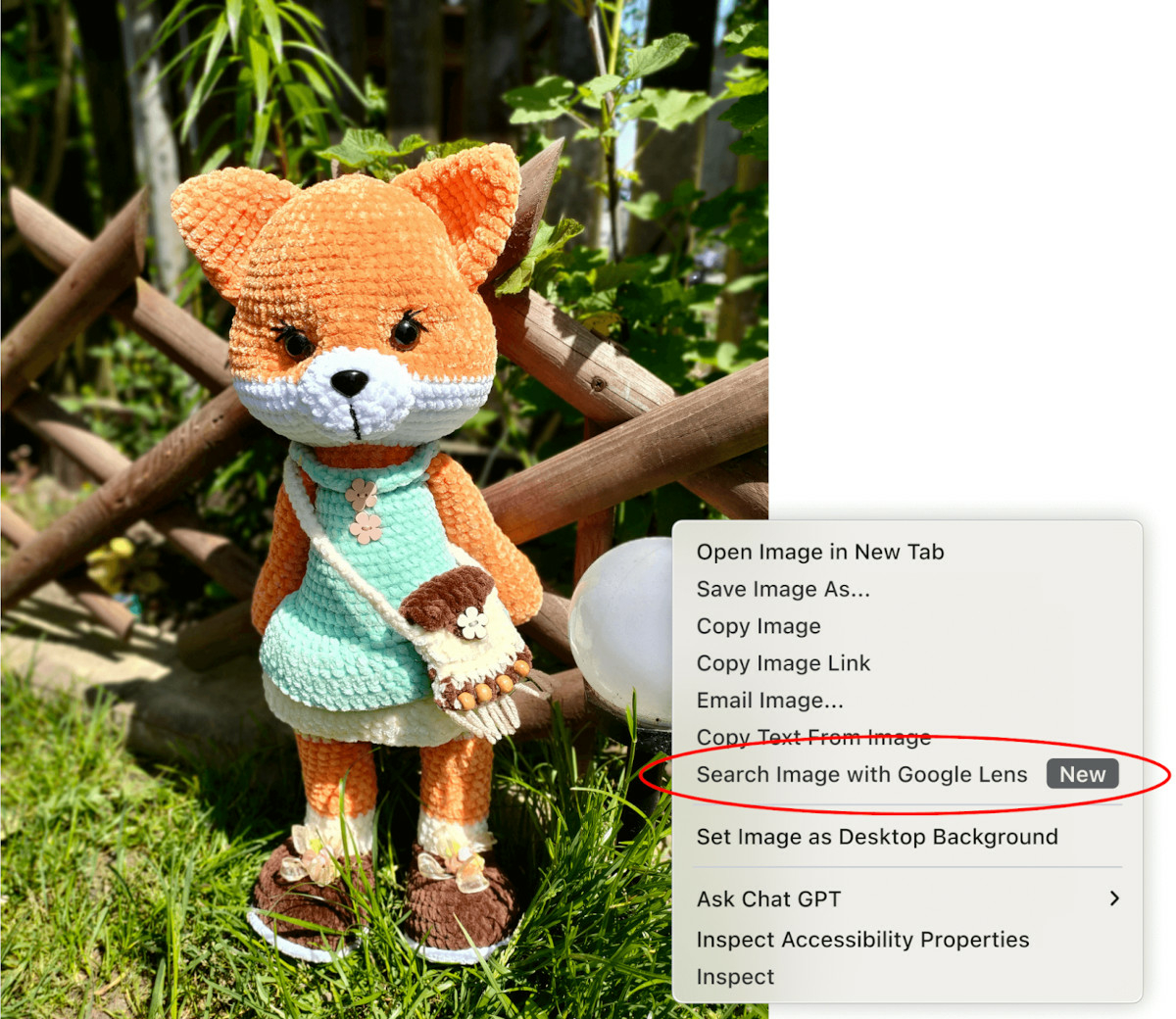The width and height of the screenshot is (1176, 1019).
Task: Select Inspect Accessibility Properties
Action: click(861, 940)
